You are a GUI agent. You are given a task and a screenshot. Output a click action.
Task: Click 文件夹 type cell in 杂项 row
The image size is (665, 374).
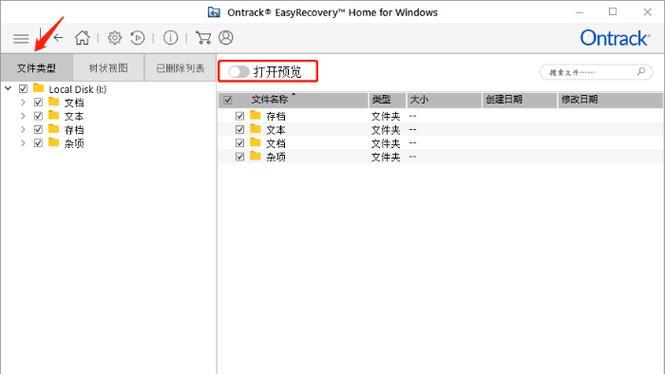386,157
